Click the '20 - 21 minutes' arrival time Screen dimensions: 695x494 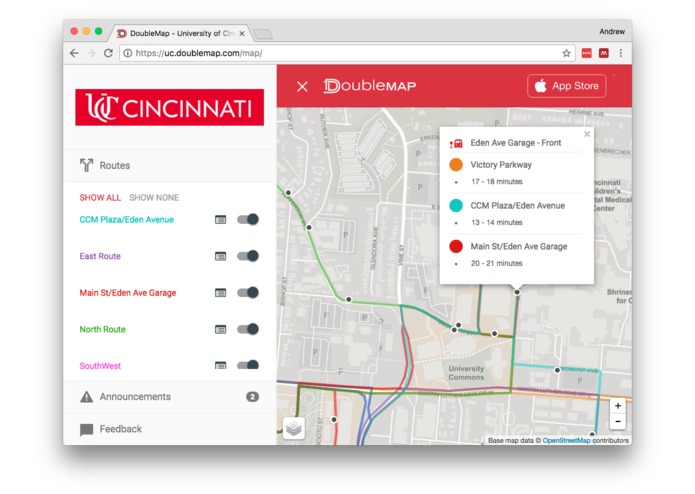coord(496,263)
